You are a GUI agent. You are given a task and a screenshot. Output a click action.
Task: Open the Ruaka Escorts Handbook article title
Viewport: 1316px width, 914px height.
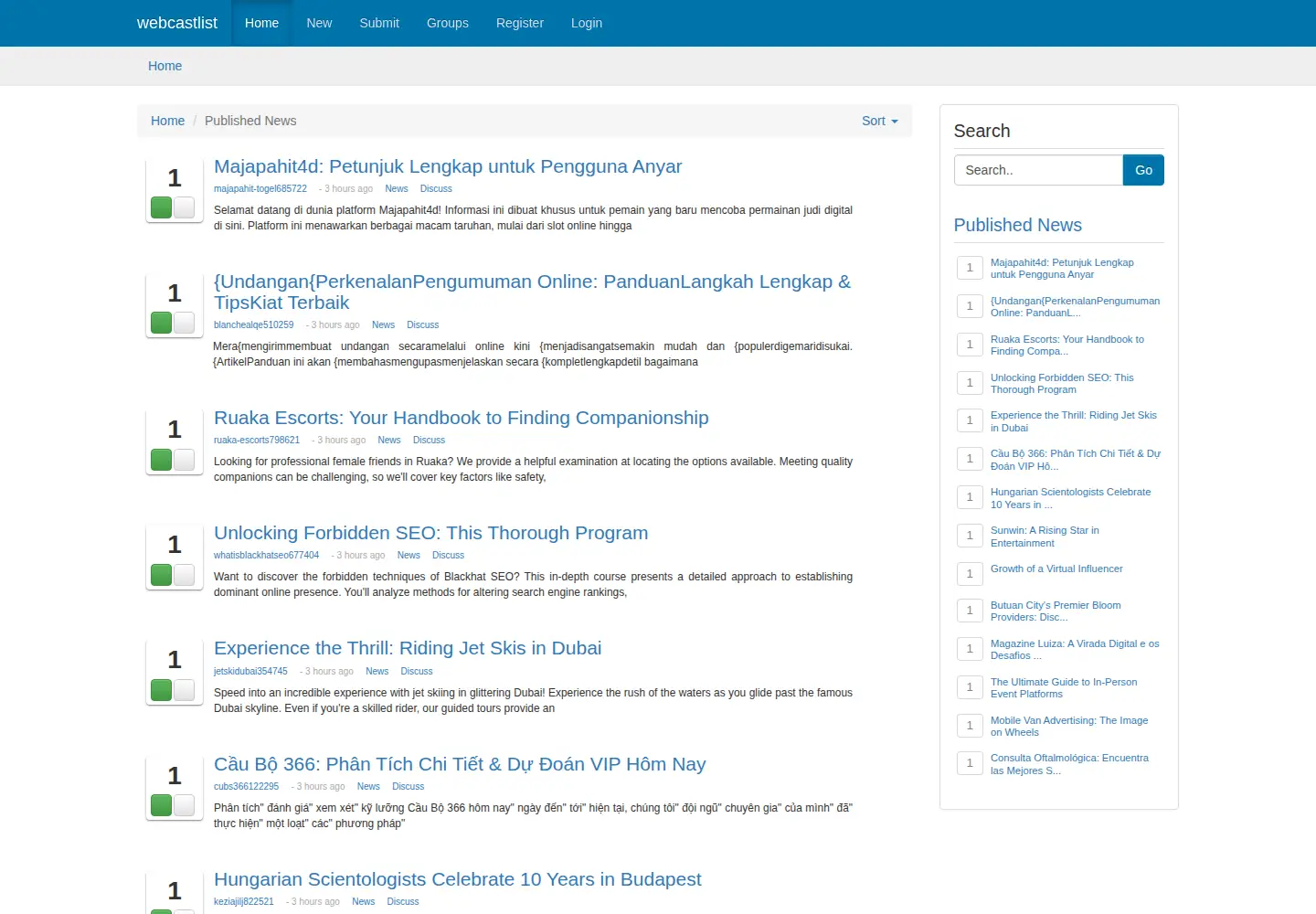point(462,418)
